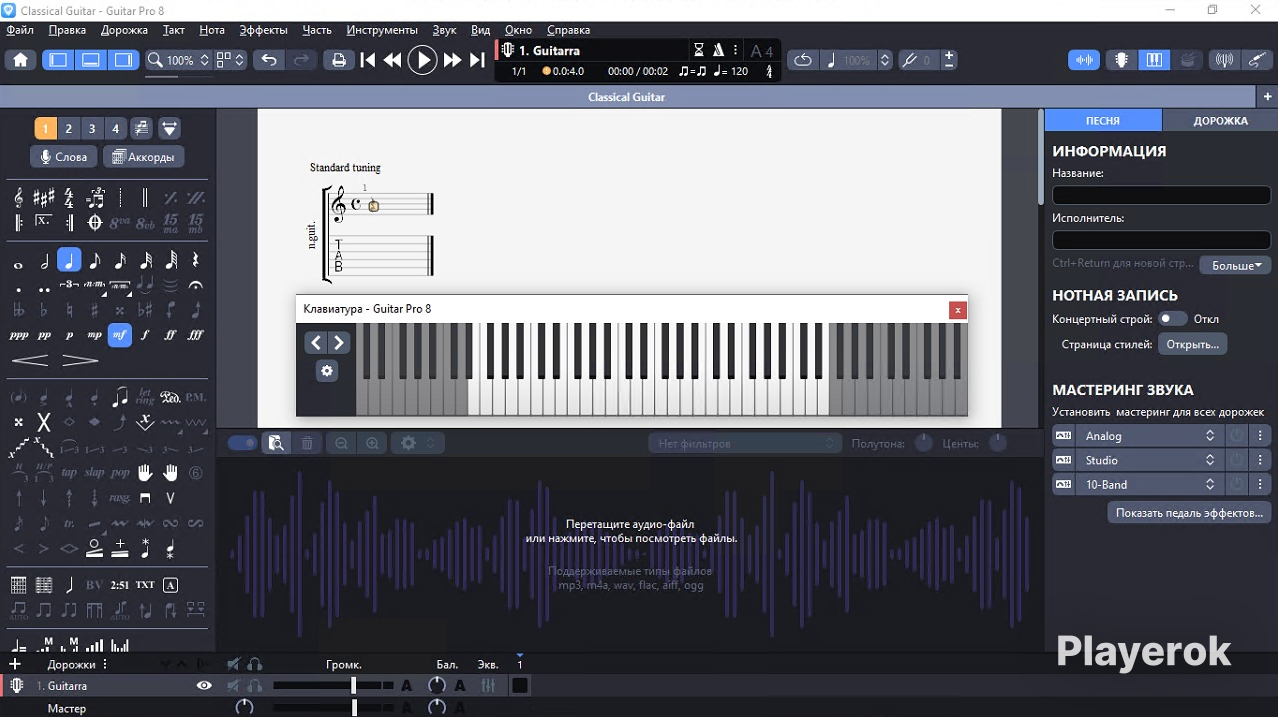Apply fermata symbol
This screenshot has width=1278, height=717.
(195, 286)
